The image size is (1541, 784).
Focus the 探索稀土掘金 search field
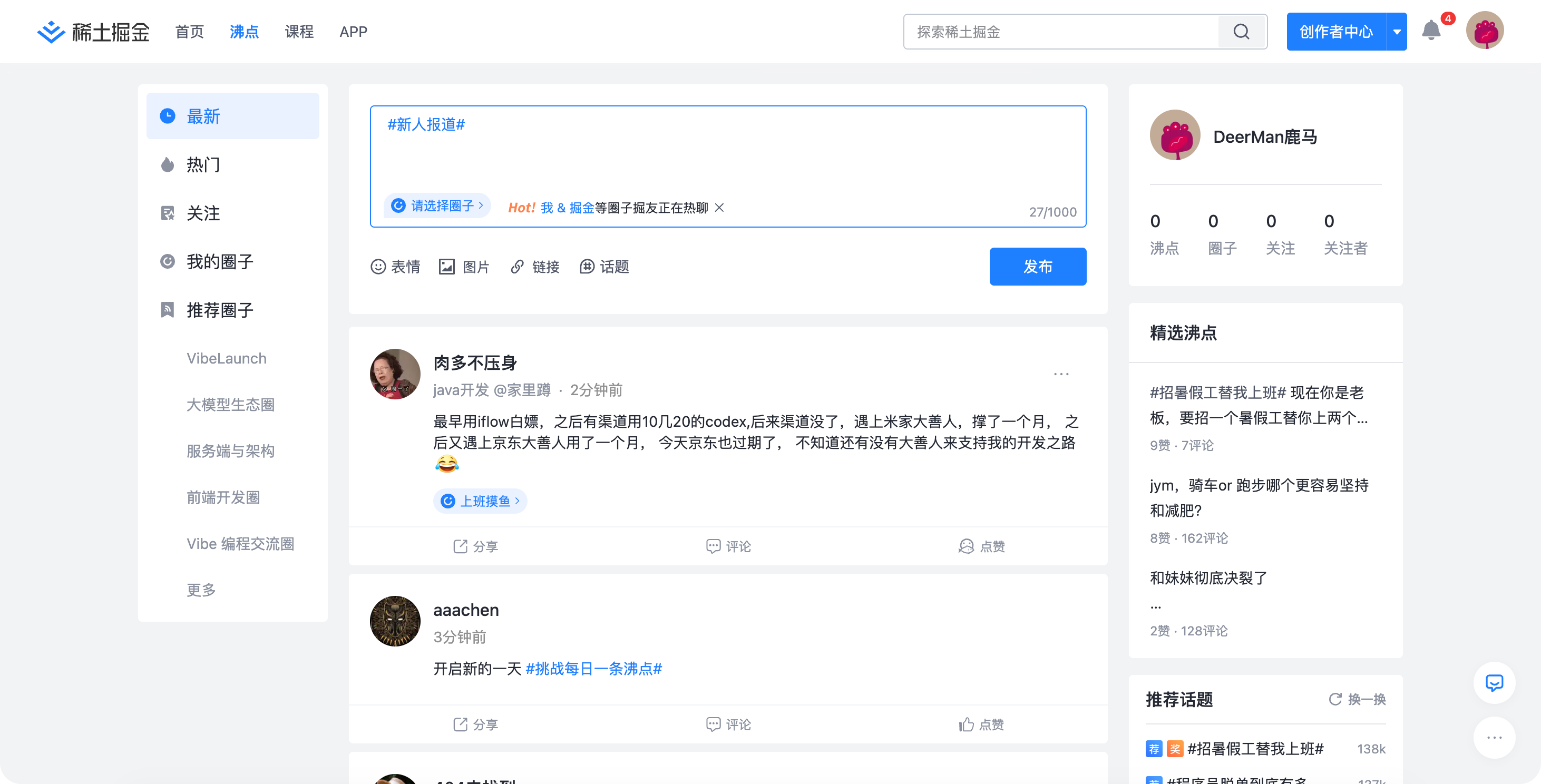(1061, 32)
